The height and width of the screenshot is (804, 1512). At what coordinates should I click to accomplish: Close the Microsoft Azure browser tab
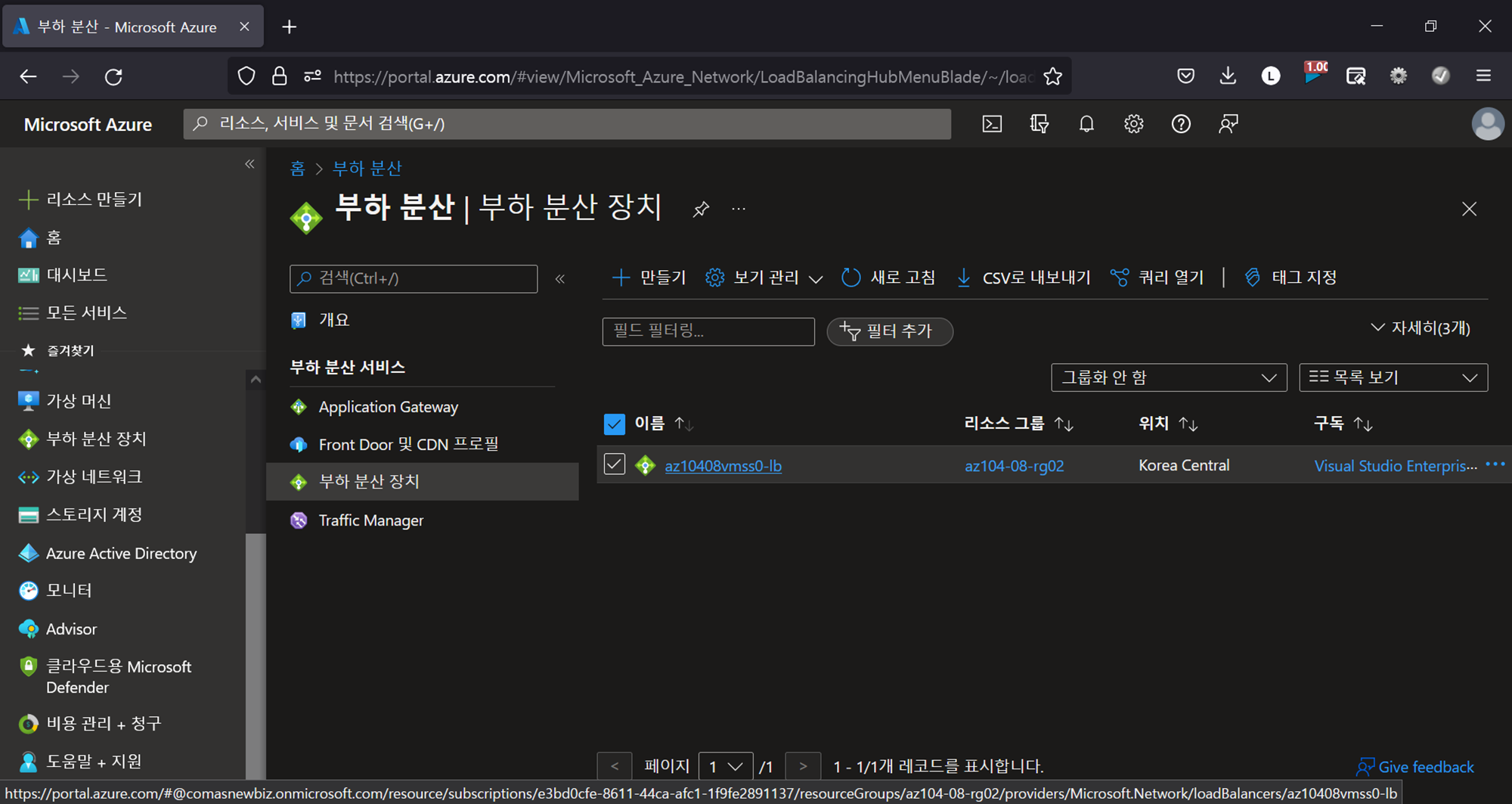click(x=244, y=26)
